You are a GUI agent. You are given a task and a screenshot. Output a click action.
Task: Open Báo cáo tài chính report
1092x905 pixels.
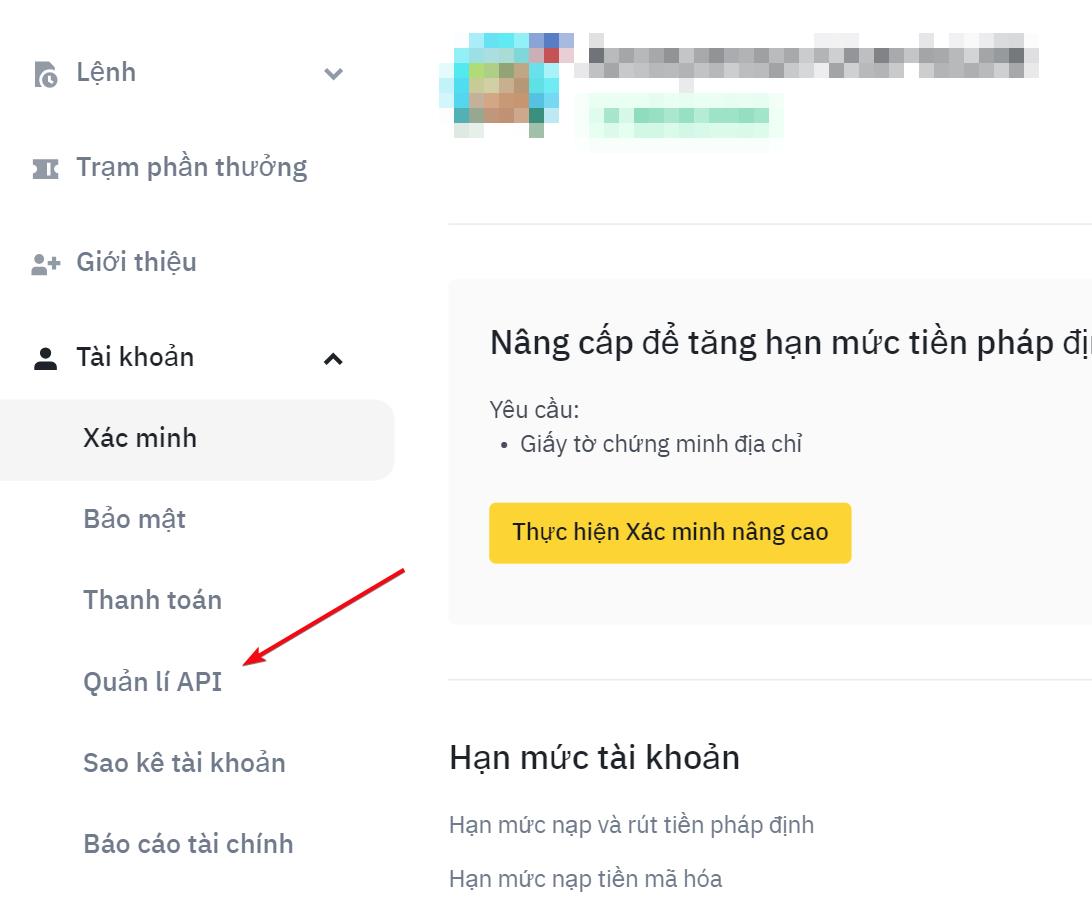[x=188, y=844]
